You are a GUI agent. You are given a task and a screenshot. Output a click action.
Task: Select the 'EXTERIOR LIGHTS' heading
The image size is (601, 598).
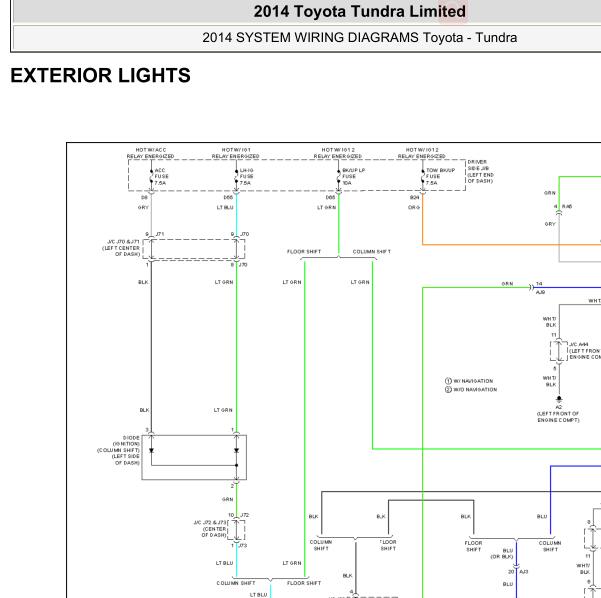point(100,75)
